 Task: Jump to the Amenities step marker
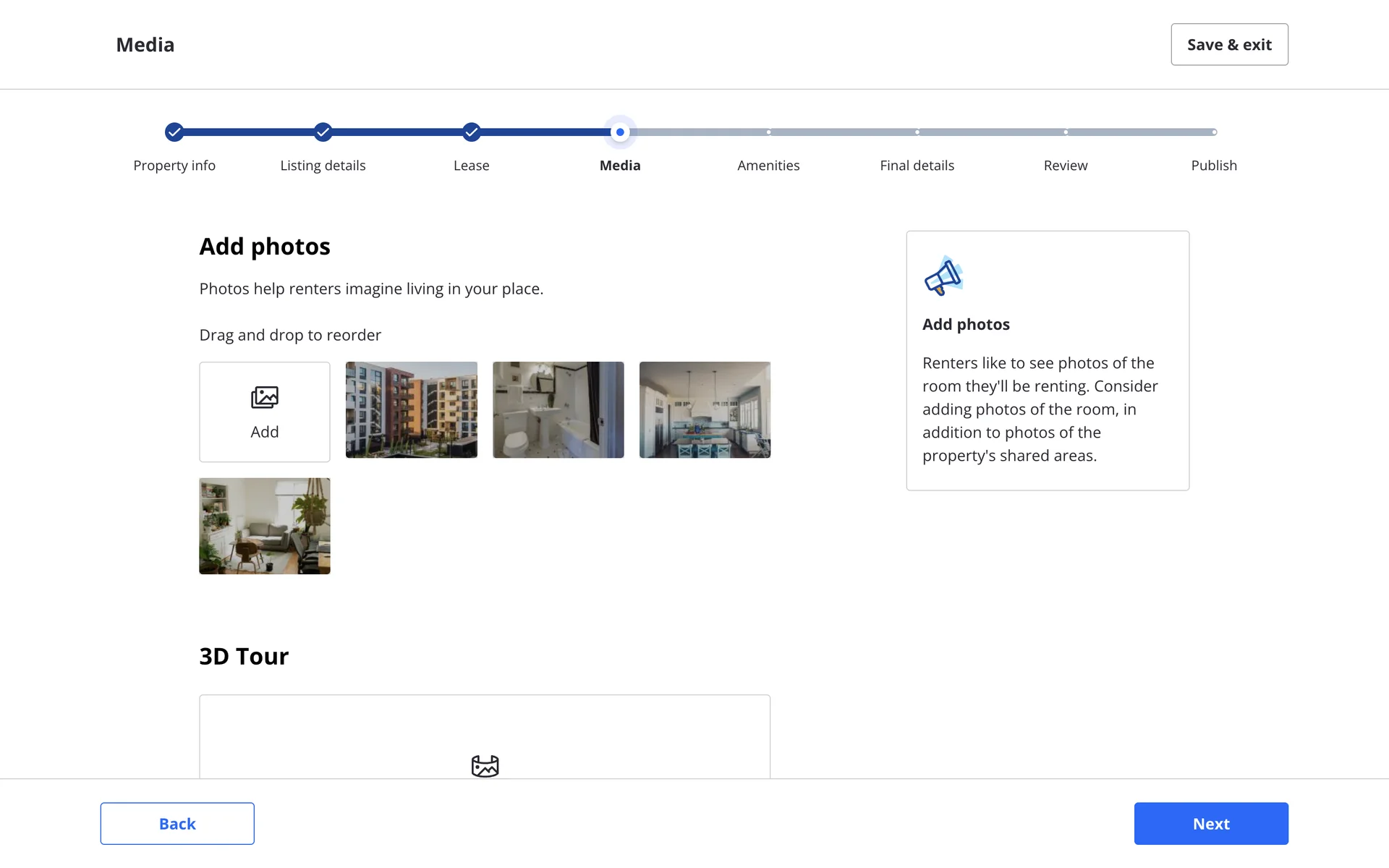[768, 132]
